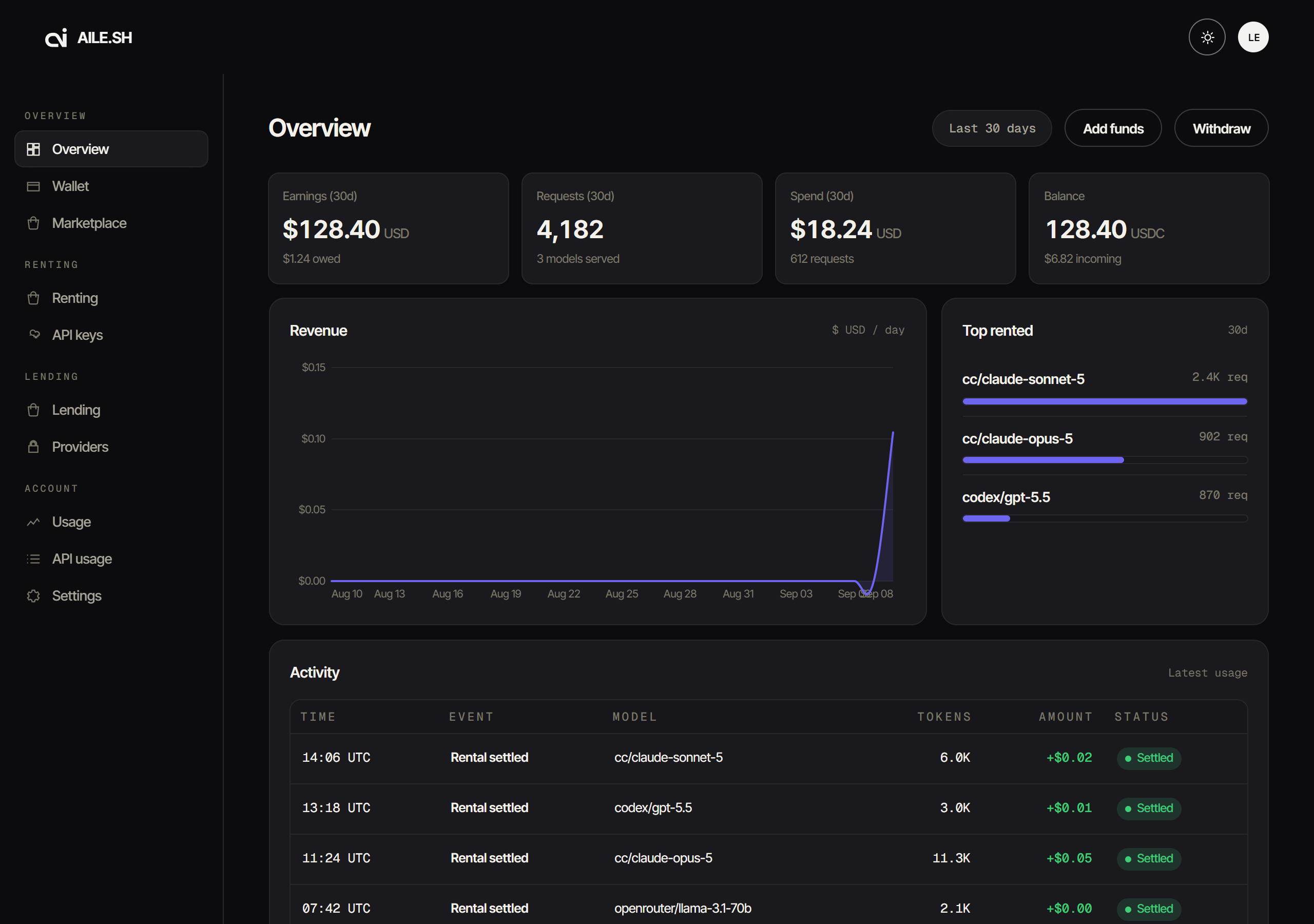1314x924 pixels.
Task: Open the API usage page
Action: (111, 559)
